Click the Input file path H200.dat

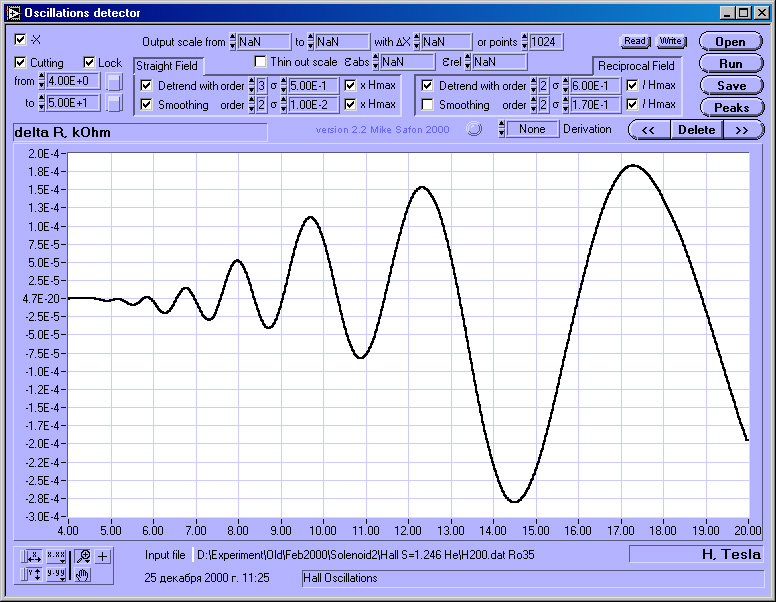click(365, 555)
